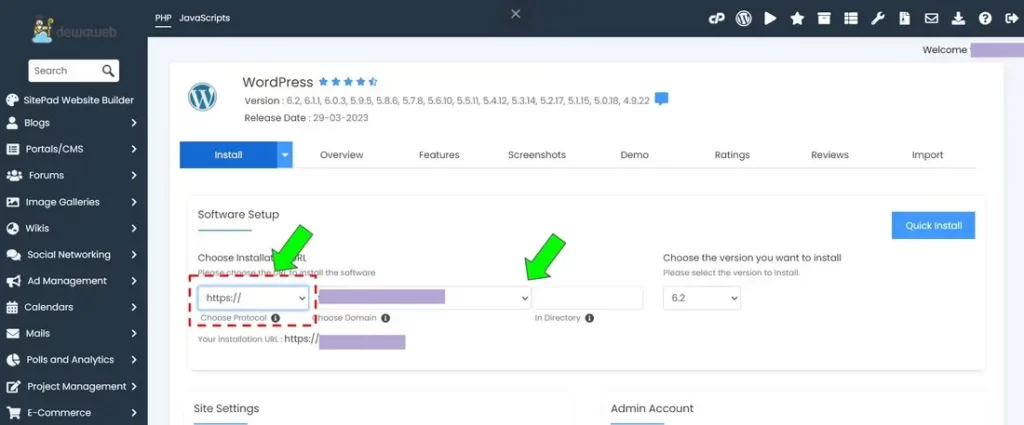Open the play demos icon

click(x=771, y=18)
